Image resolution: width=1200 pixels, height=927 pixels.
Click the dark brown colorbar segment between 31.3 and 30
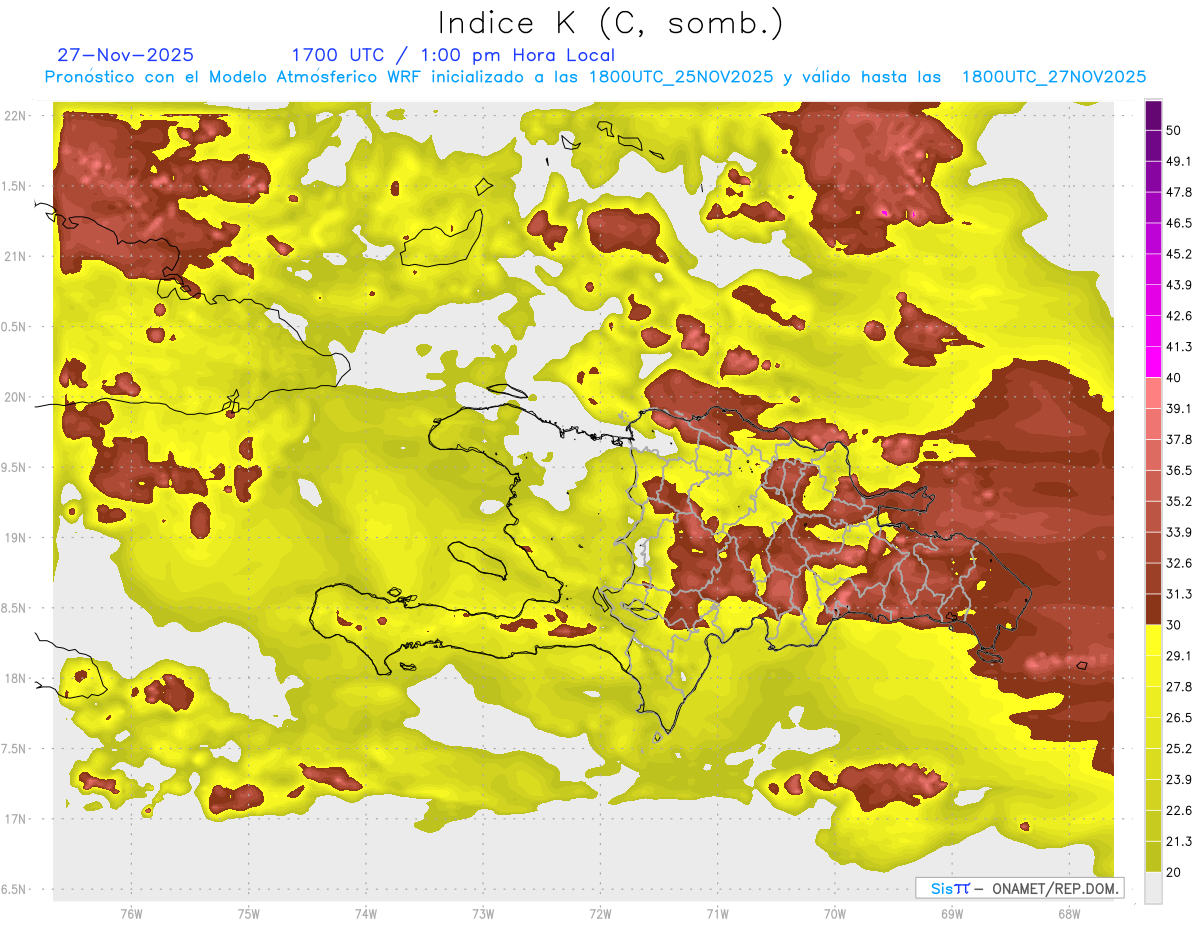coord(1153,609)
